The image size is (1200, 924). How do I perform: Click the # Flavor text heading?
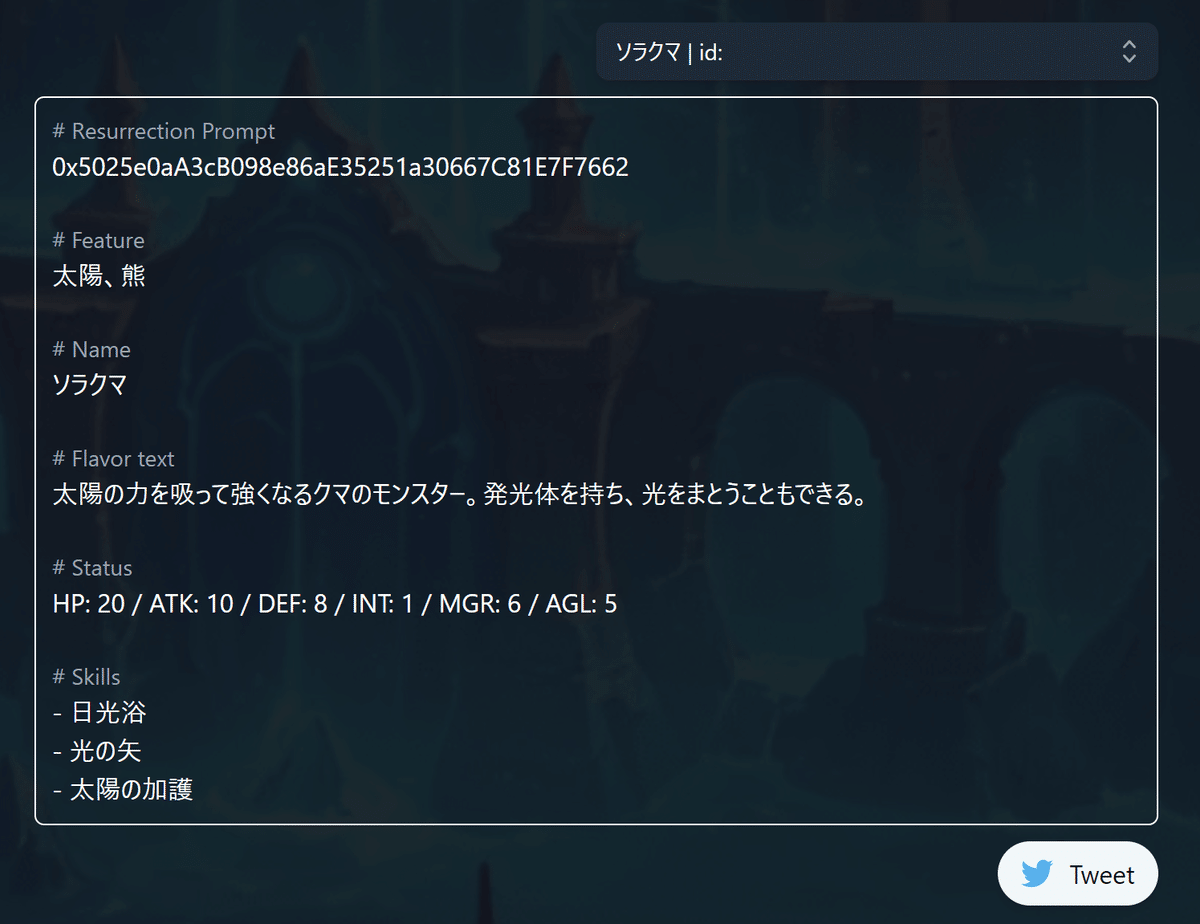[113, 458]
